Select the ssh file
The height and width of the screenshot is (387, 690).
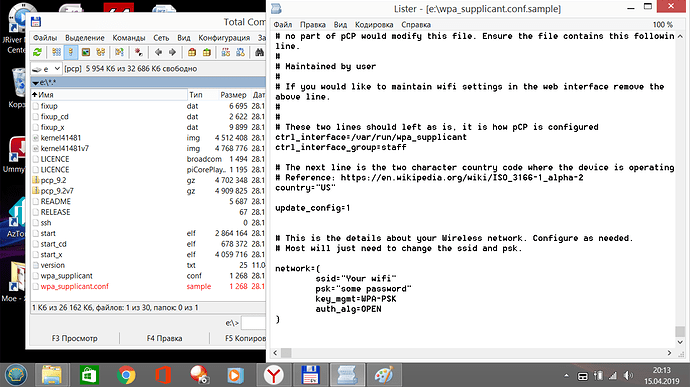[148, 223]
